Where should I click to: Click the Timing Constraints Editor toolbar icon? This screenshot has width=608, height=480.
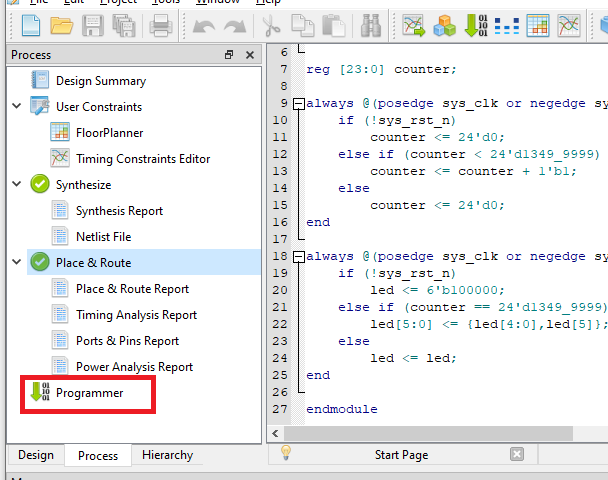click(x=569, y=25)
